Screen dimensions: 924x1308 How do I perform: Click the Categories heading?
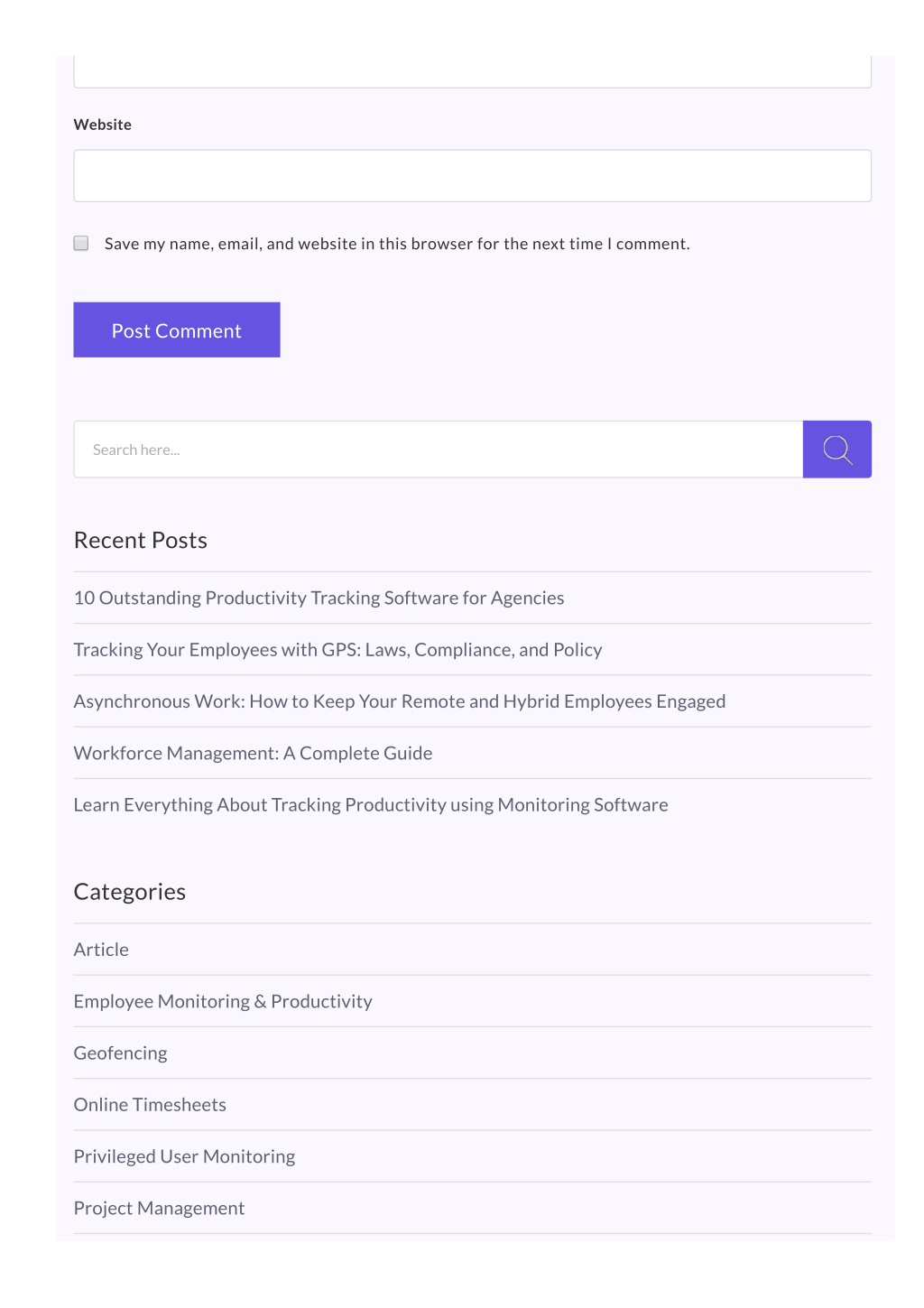coord(130,892)
